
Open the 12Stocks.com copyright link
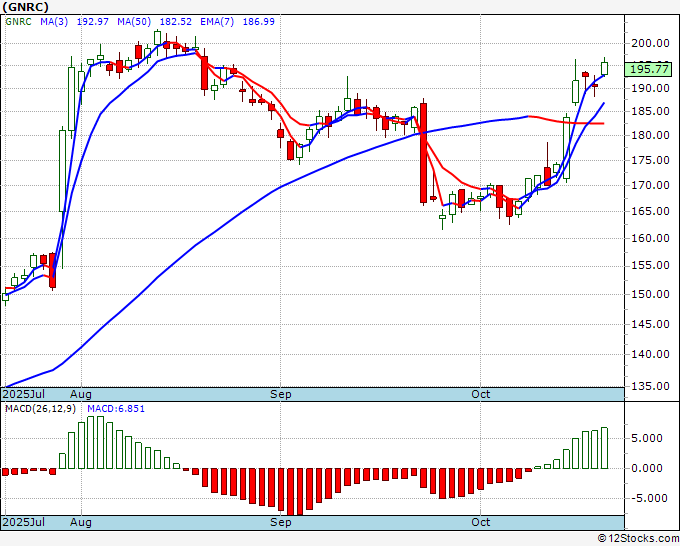638,538
